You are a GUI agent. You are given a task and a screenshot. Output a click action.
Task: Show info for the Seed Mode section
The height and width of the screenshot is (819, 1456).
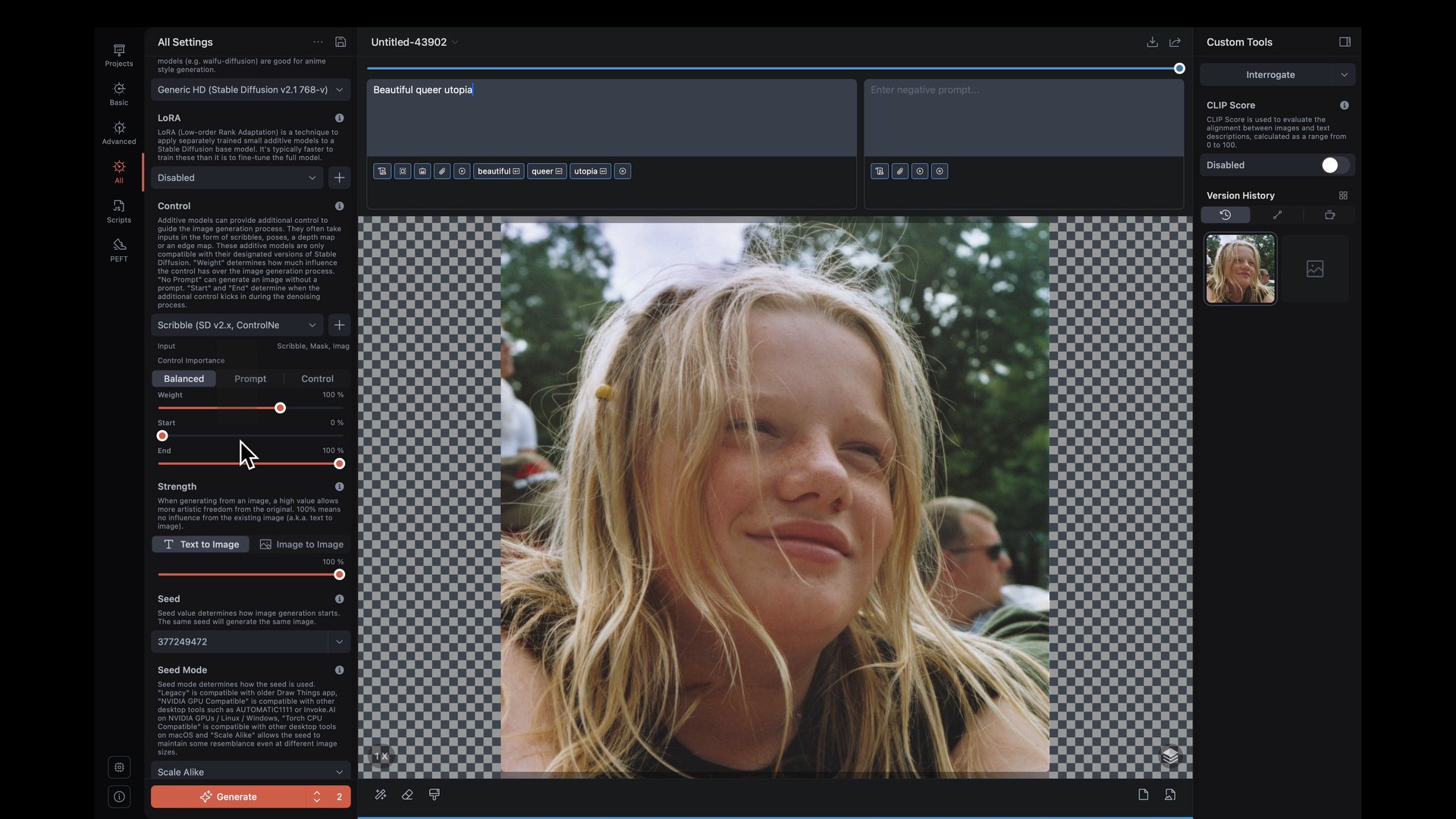pyautogui.click(x=339, y=670)
